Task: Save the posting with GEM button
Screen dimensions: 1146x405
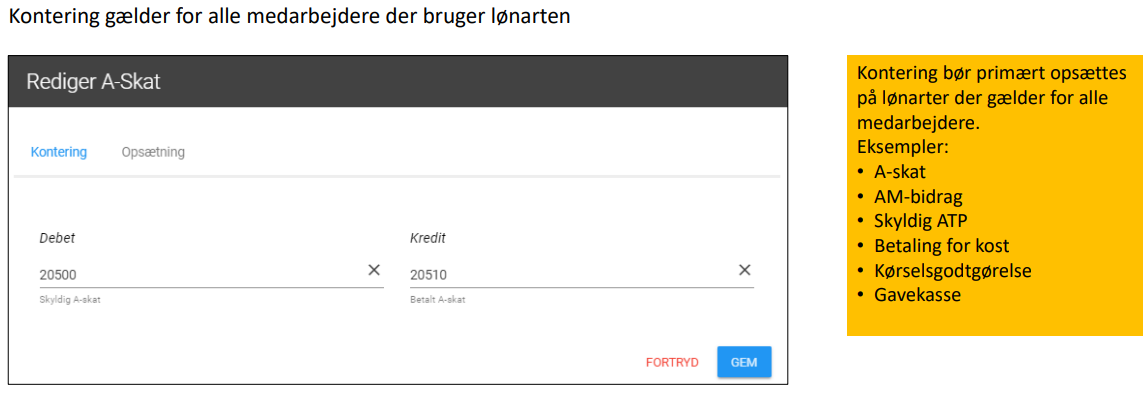Action: 744,362
